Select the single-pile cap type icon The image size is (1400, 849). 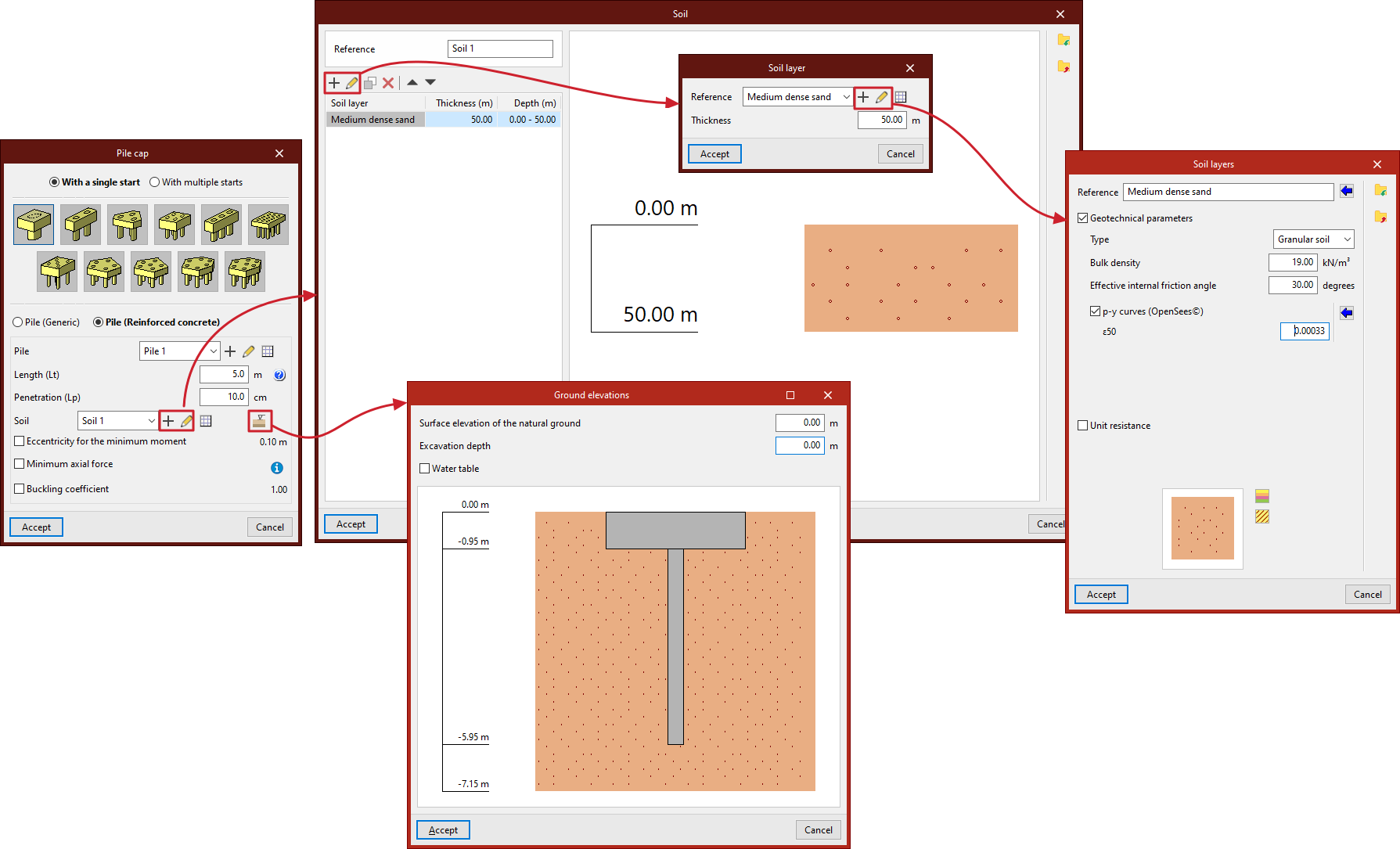point(34,225)
